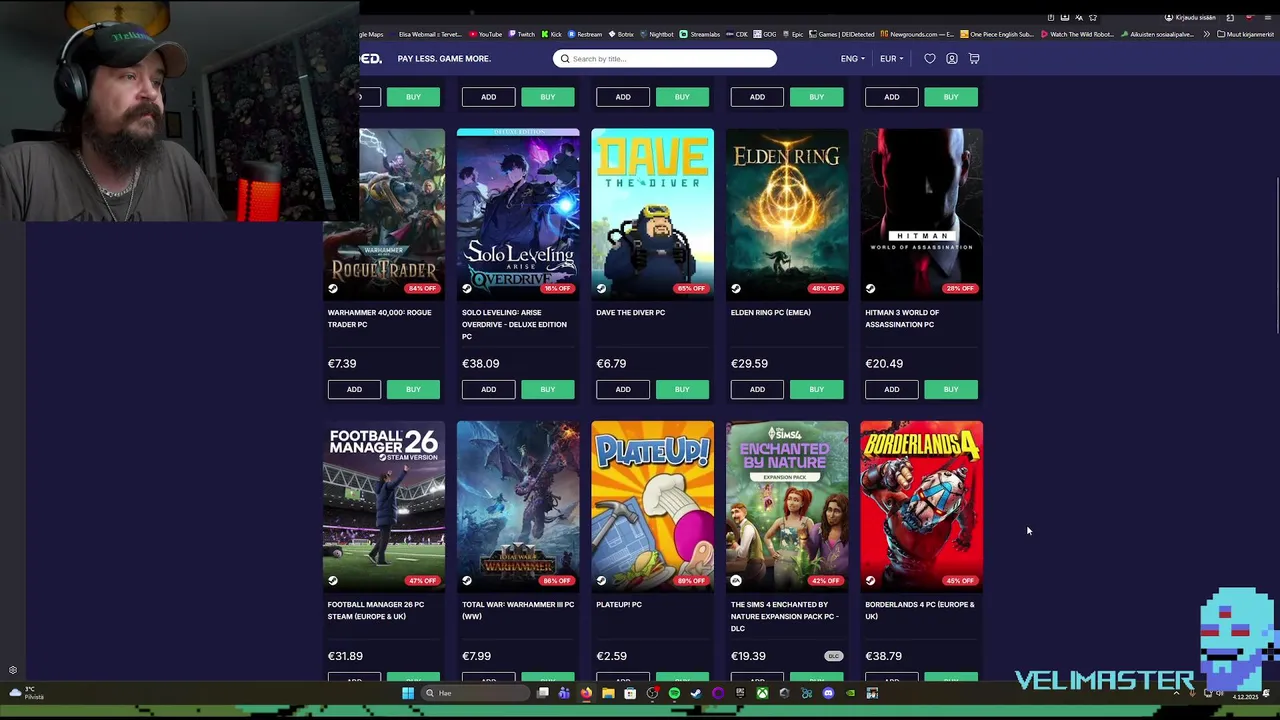Open Watch The Wild Robot bookmark
The image size is (1280, 720).
pyautogui.click(x=1077, y=34)
